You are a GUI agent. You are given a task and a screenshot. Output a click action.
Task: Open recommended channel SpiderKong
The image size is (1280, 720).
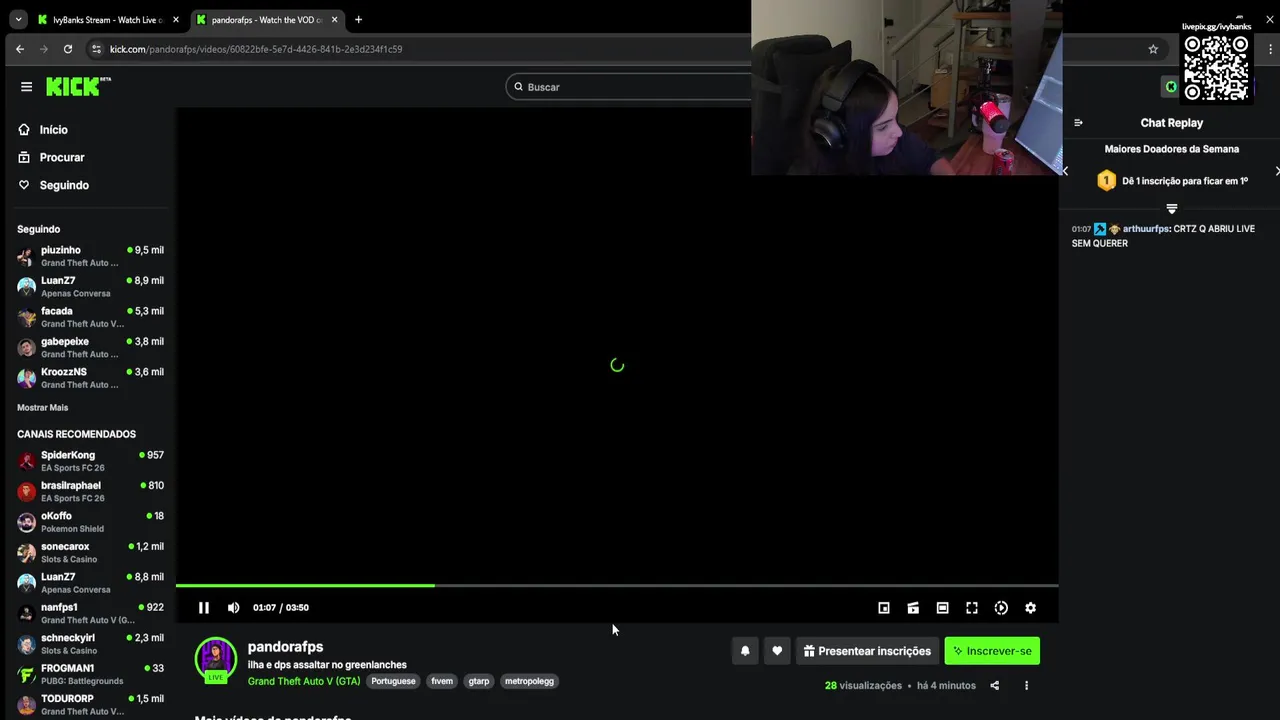[90, 461]
